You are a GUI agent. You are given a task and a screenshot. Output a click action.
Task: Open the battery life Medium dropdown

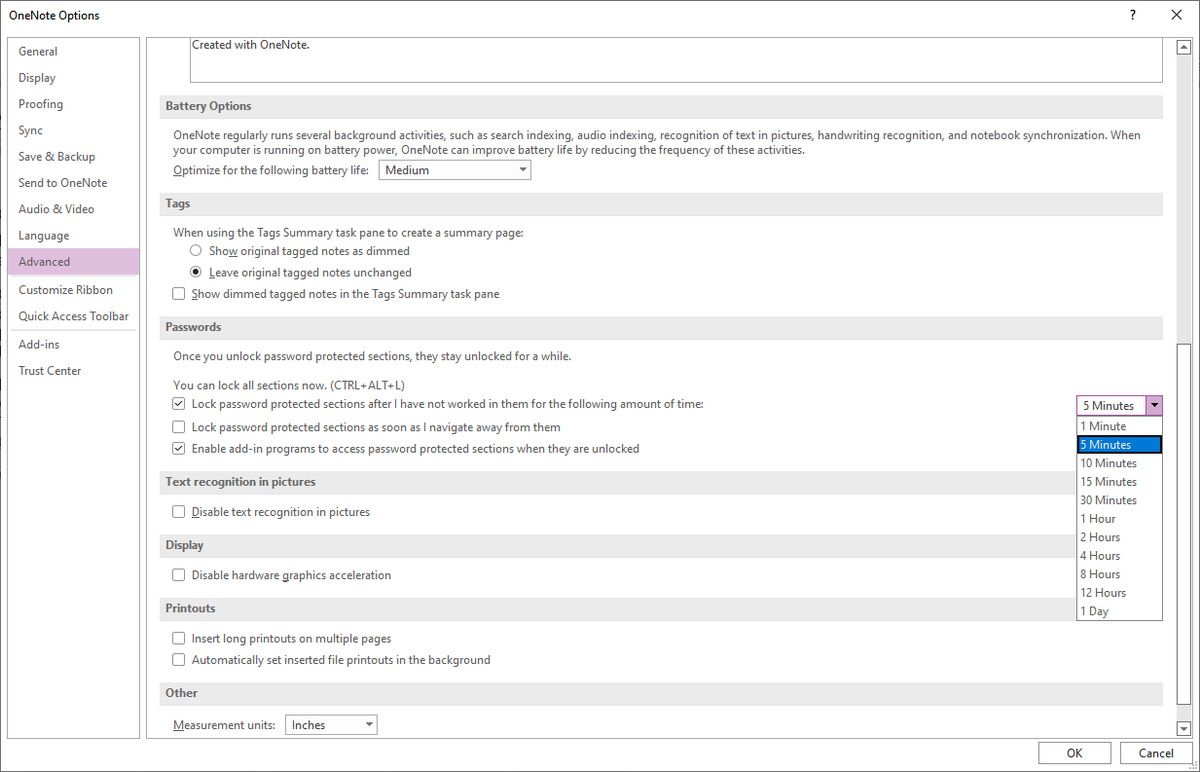pos(454,170)
